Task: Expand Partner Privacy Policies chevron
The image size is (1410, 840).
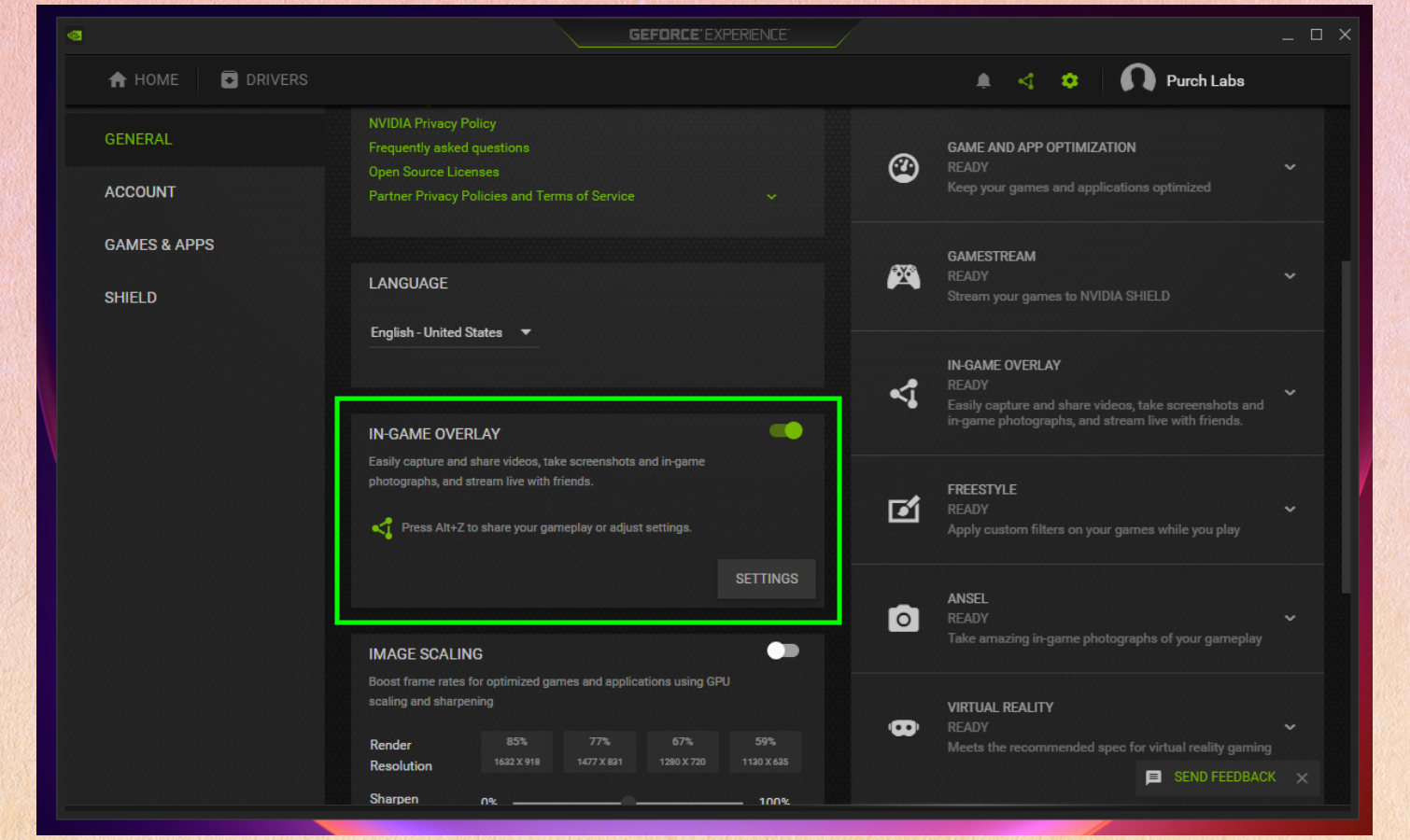Action: coord(771,197)
